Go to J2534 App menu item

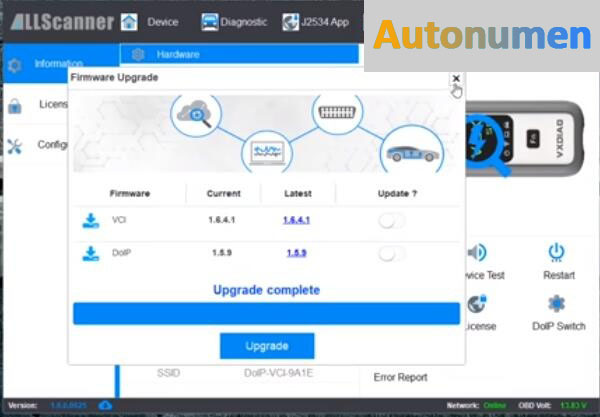click(325, 22)
